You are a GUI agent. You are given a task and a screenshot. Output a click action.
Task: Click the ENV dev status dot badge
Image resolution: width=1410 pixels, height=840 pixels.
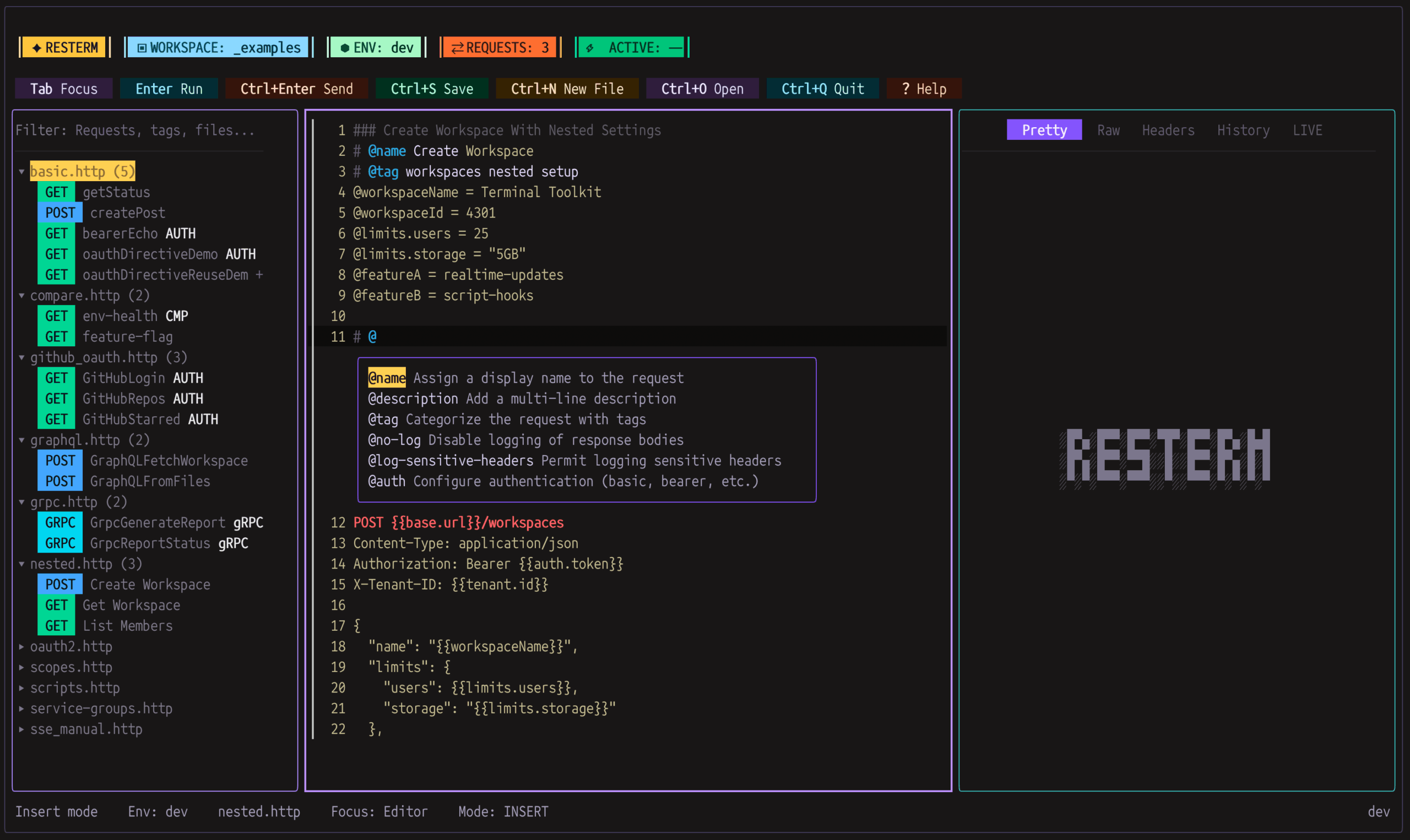pos(344,48)
